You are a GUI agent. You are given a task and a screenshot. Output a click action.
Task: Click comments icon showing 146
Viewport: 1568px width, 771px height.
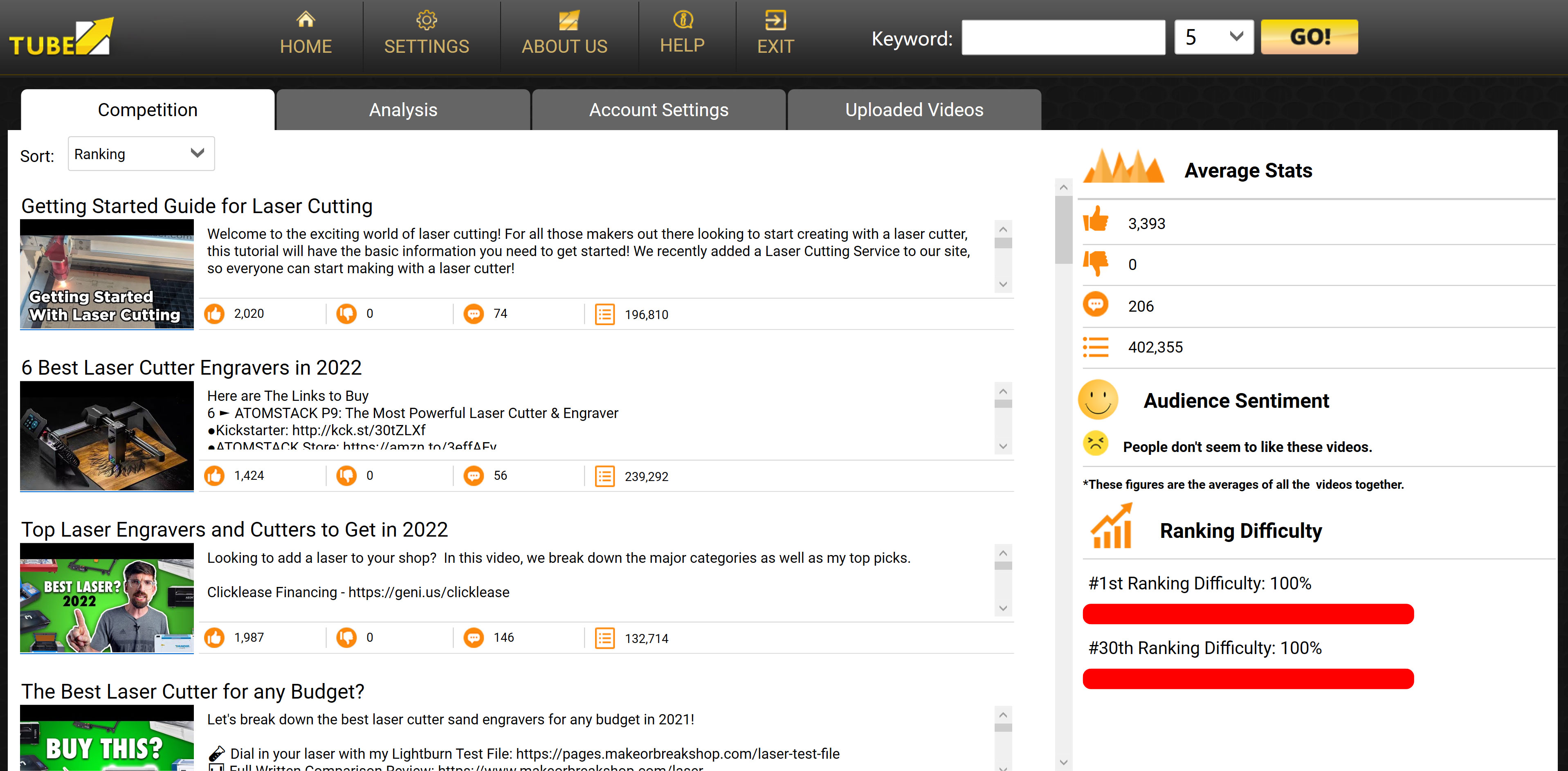(474, 638)
